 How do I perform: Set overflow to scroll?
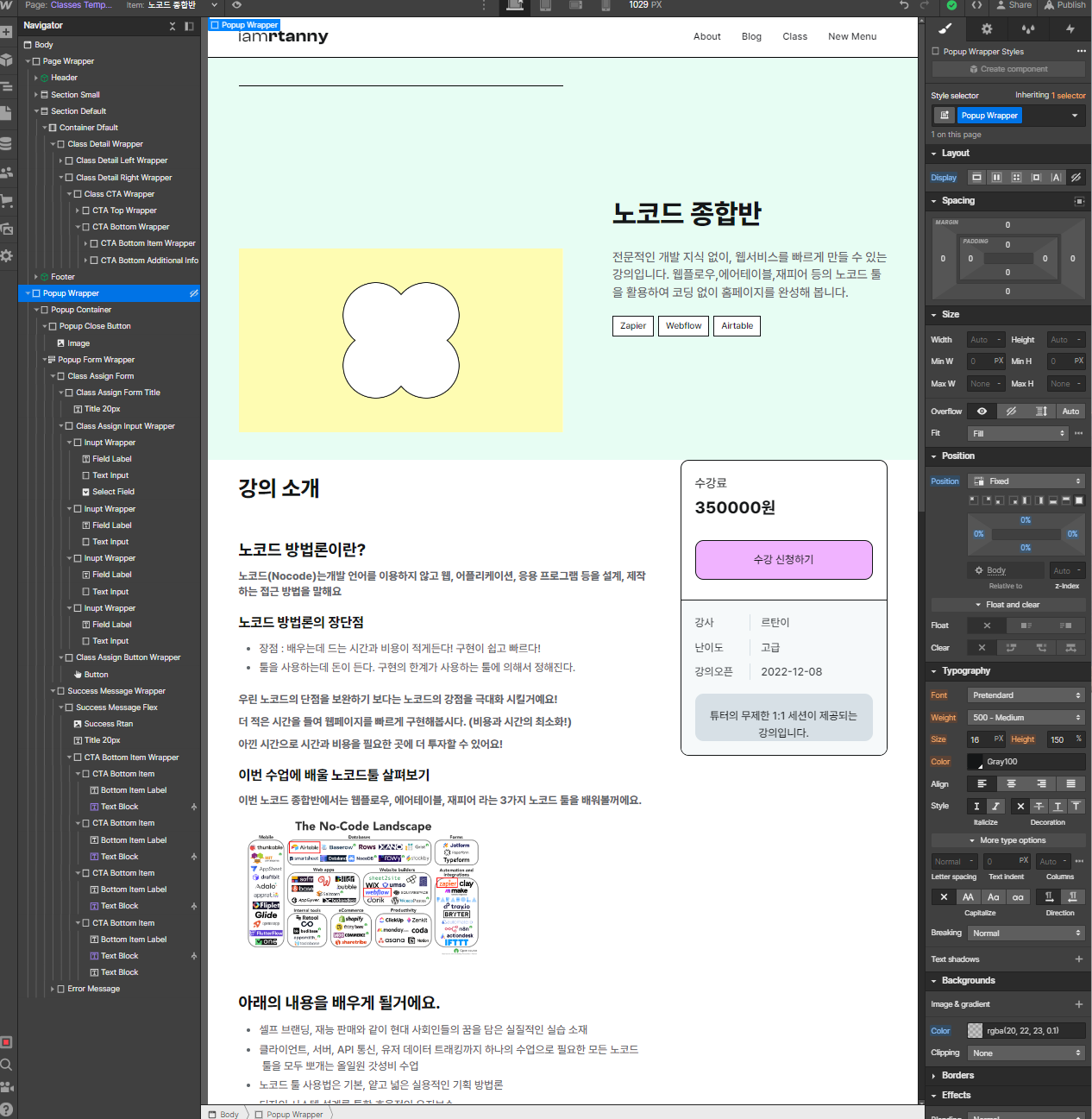(x=1041, y=412)
